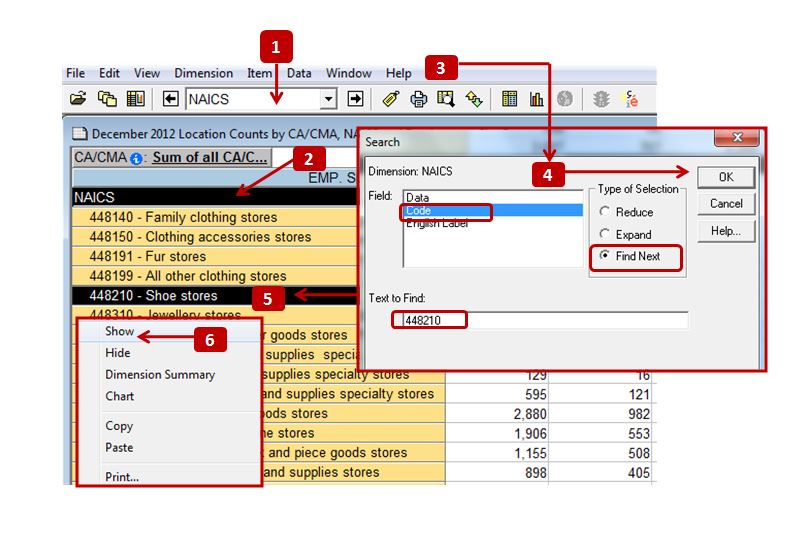
Task: Click the cell with value 2,880
Action: click(x=497, y=414)
